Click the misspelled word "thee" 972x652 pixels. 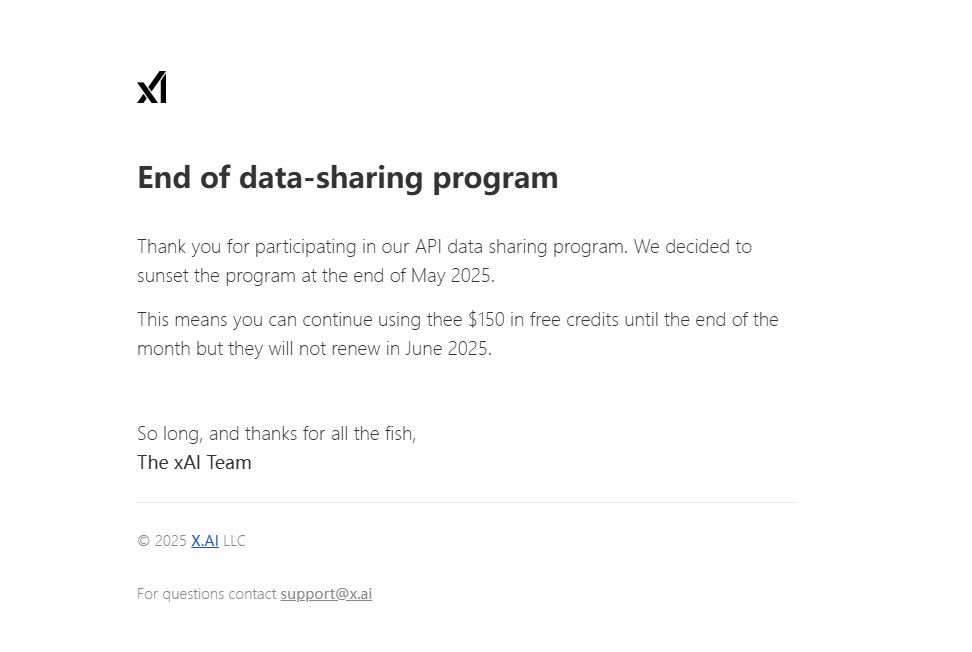pos(444,320)
